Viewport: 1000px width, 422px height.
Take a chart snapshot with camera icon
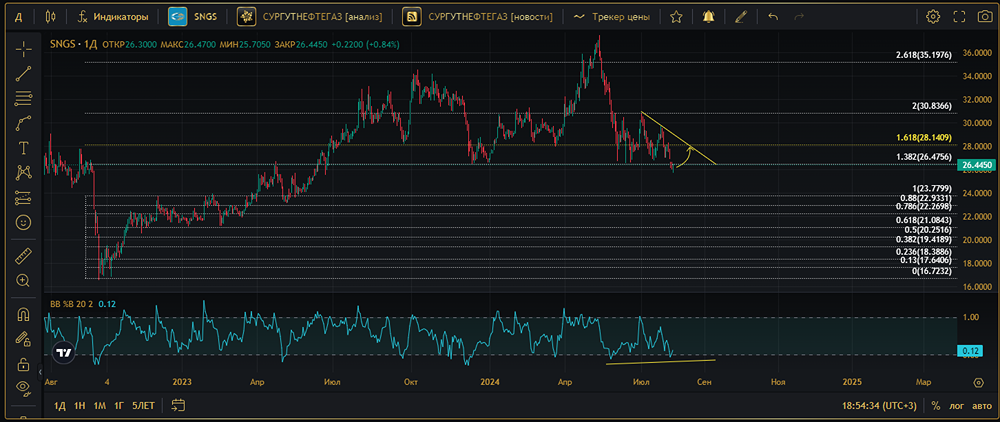pos(985,17)
